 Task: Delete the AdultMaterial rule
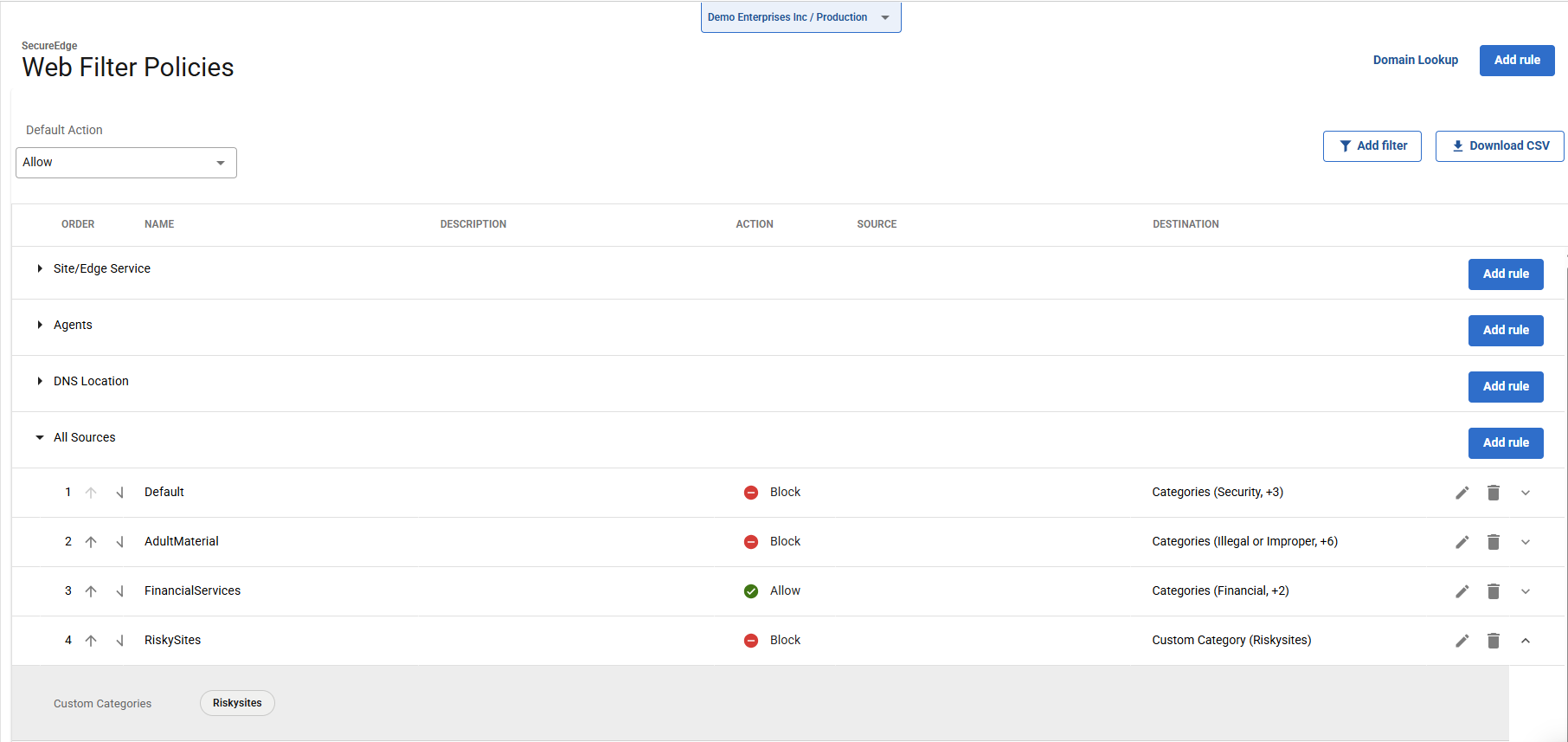[1493, 542]
